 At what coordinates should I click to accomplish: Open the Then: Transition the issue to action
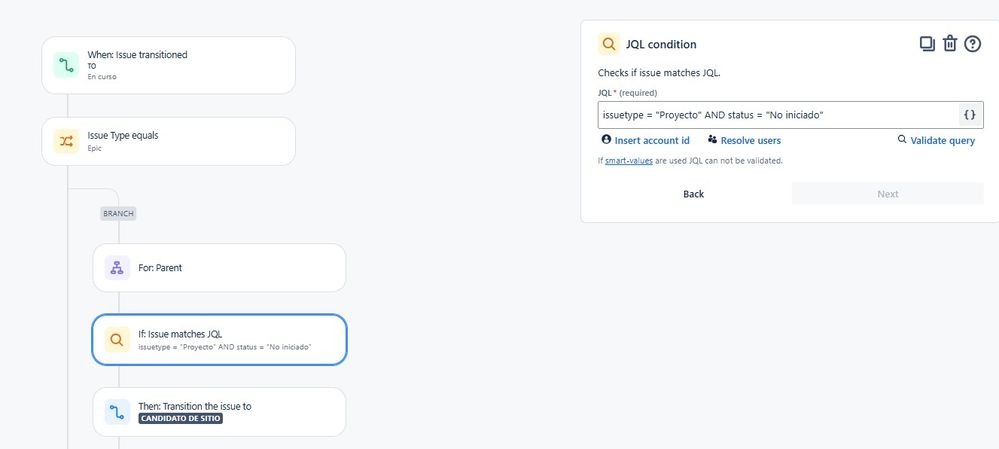click(219, 412)
